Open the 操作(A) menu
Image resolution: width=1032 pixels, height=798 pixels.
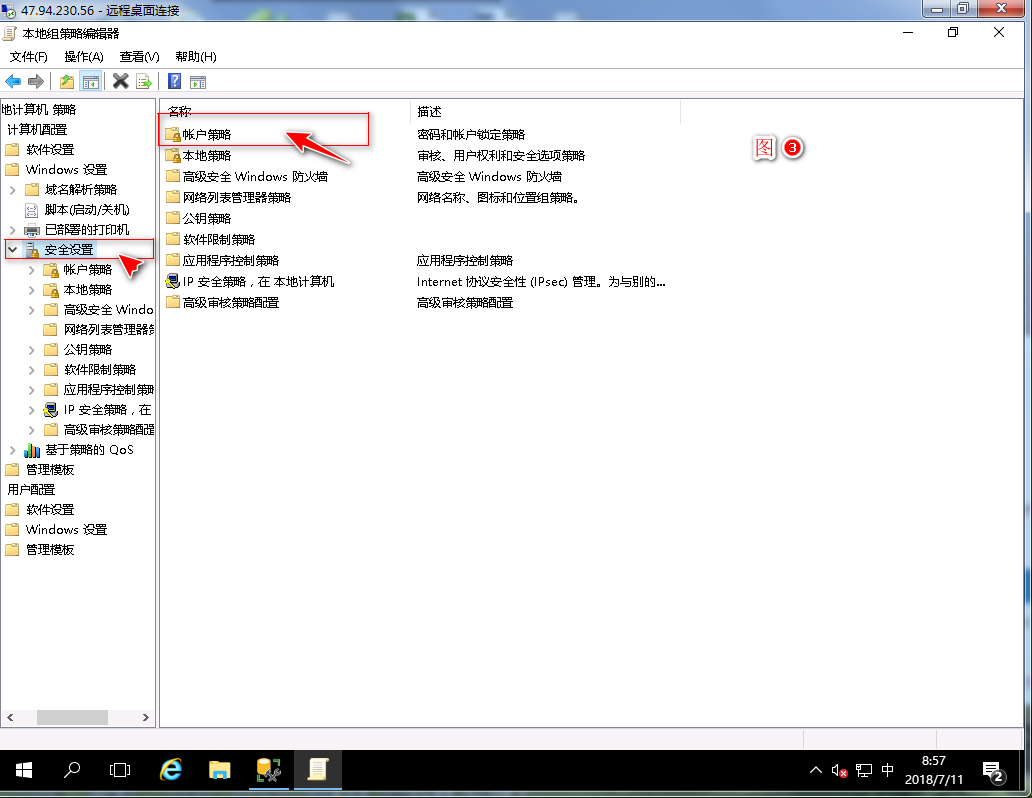pyautogui.click(x=84, y=57)
